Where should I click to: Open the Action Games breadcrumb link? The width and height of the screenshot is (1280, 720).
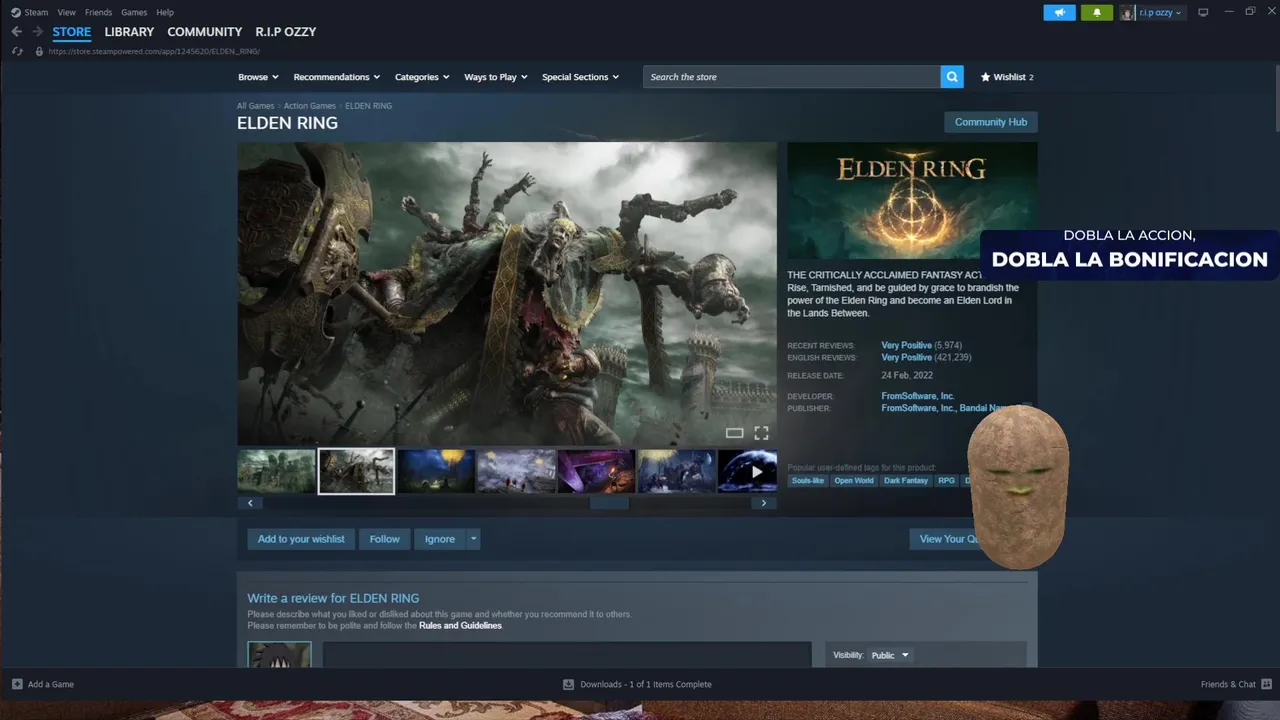(x=309, y=106)
